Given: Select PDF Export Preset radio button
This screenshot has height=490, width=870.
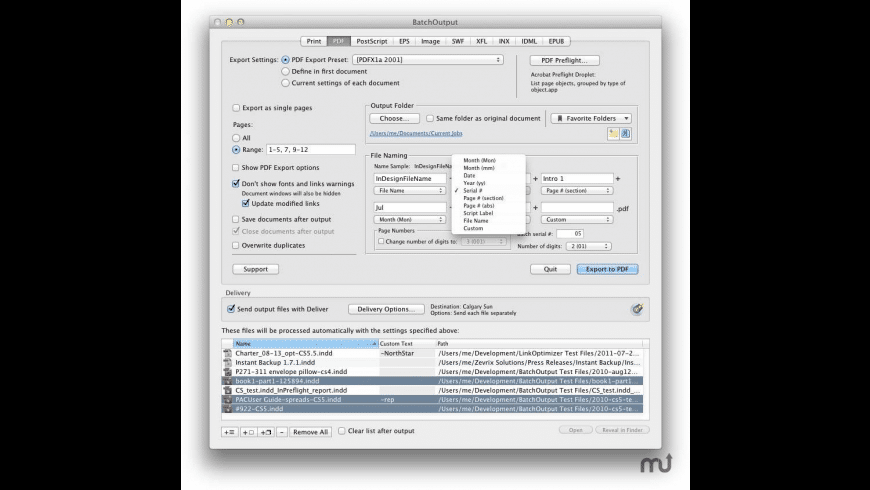Looking at the screenshot, I should [x=285, y=60].
